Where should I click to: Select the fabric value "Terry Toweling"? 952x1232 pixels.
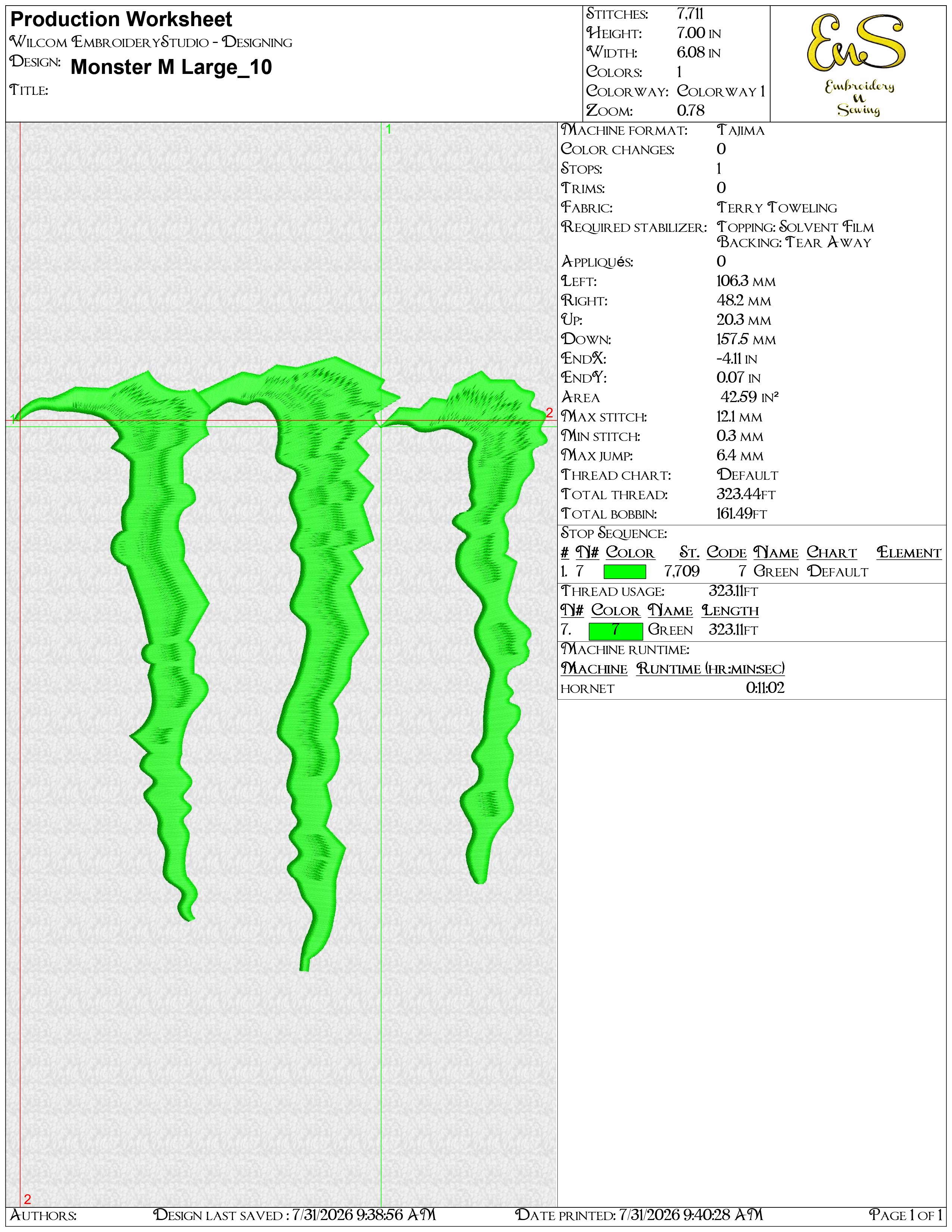[x=777, y=208]
